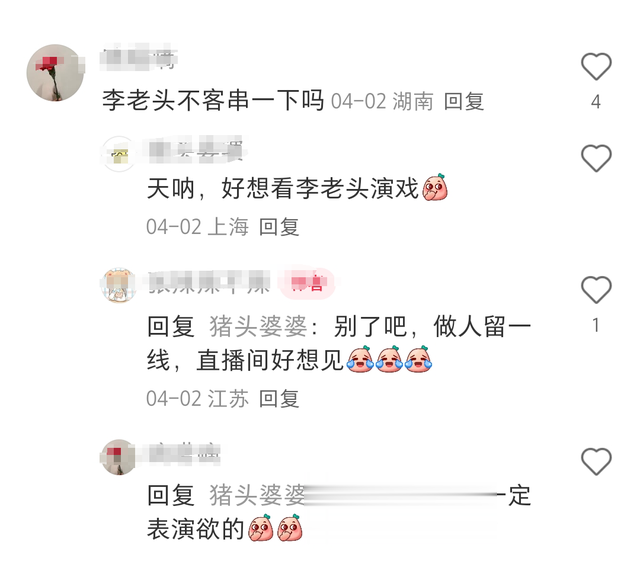Tap the blurred username of the Shanghai replier
Screen dimensions: 640x561
point(196,149)
